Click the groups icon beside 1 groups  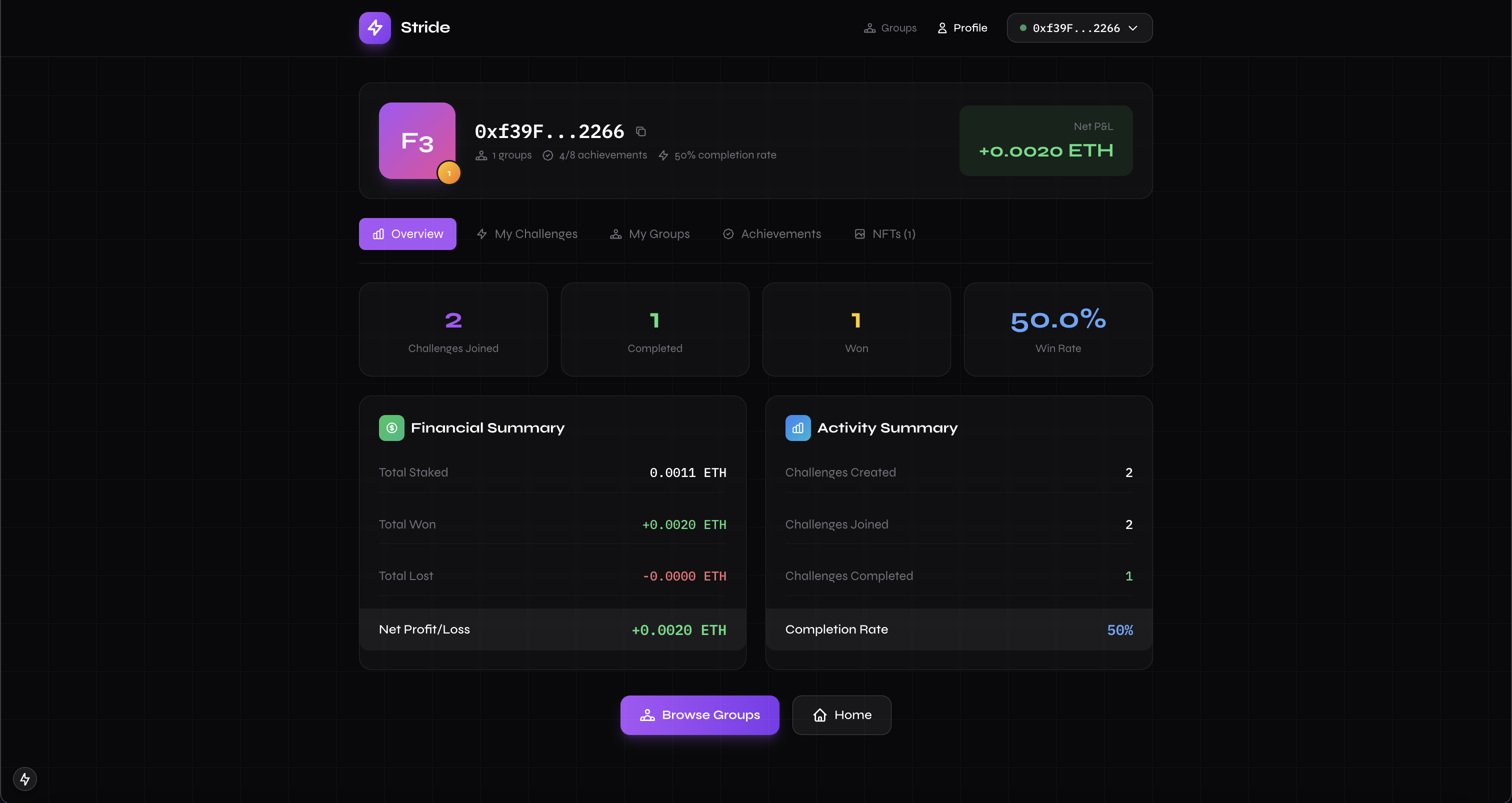[481, 155]
